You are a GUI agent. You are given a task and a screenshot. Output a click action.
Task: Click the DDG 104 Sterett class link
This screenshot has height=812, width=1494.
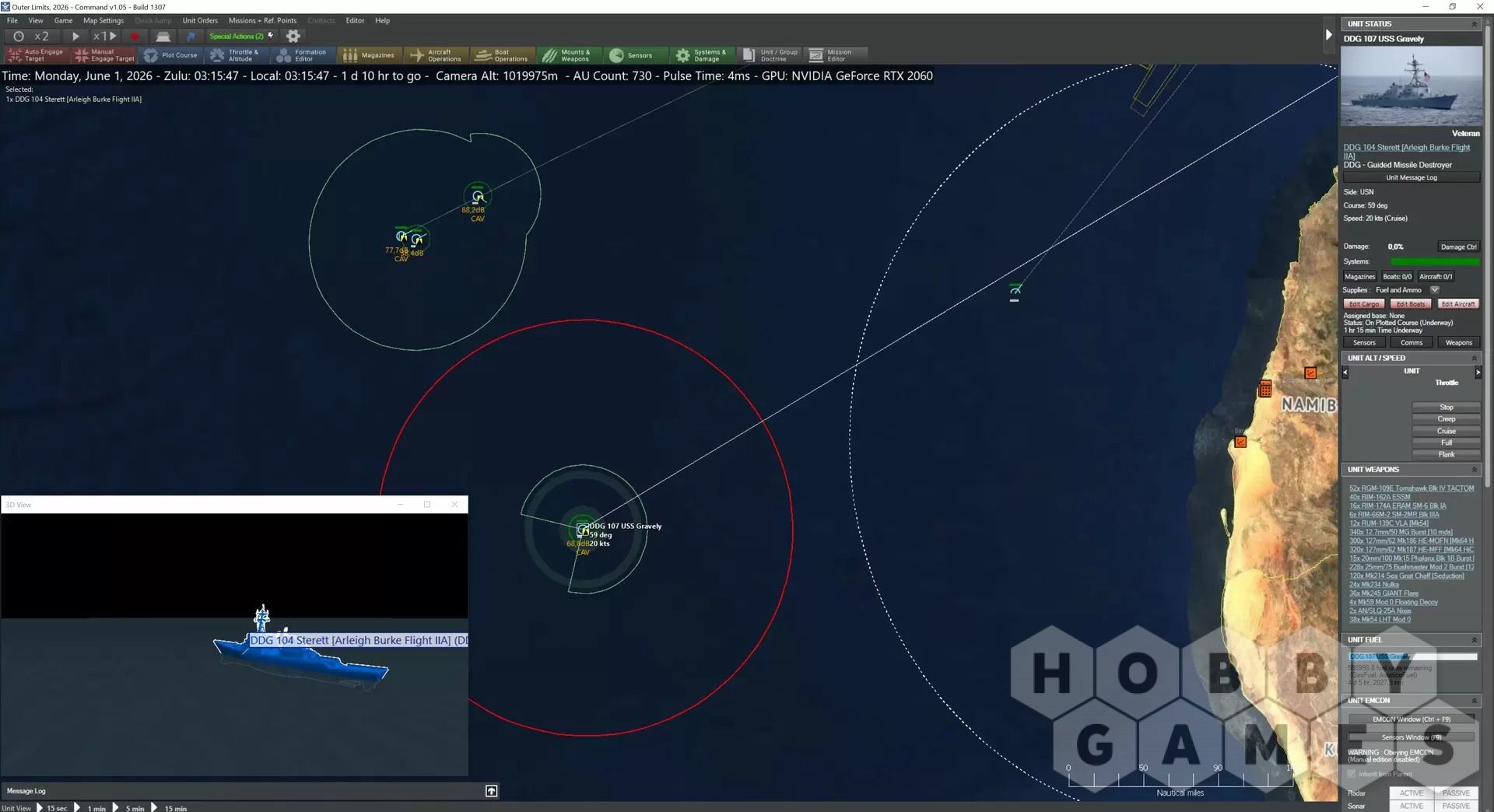[x=1406, y=151]
